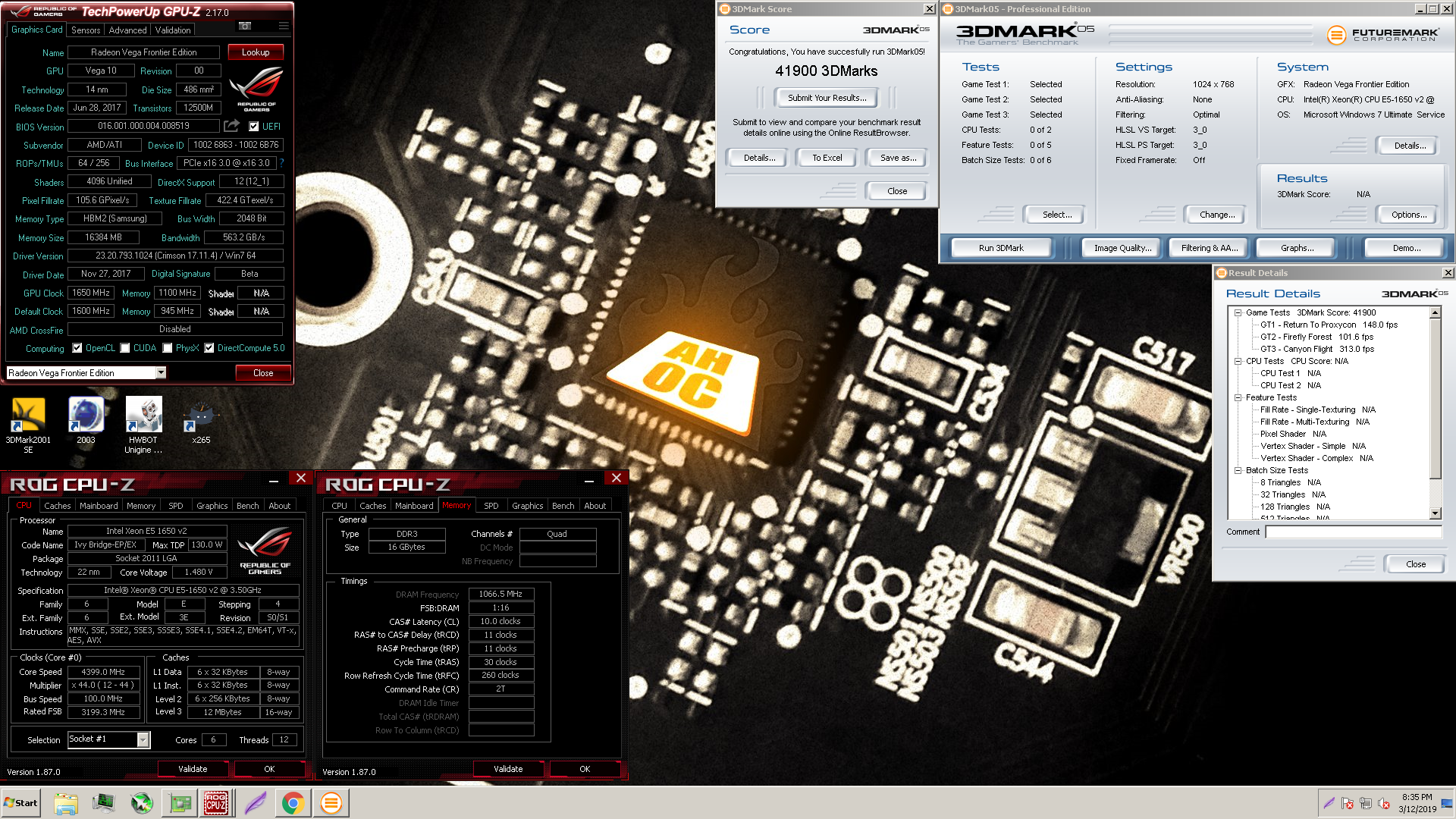The width and height of the screenshot is (1456, 819).
Task: Open Google Chrome from the taskbar
Action: coord(293,803)
